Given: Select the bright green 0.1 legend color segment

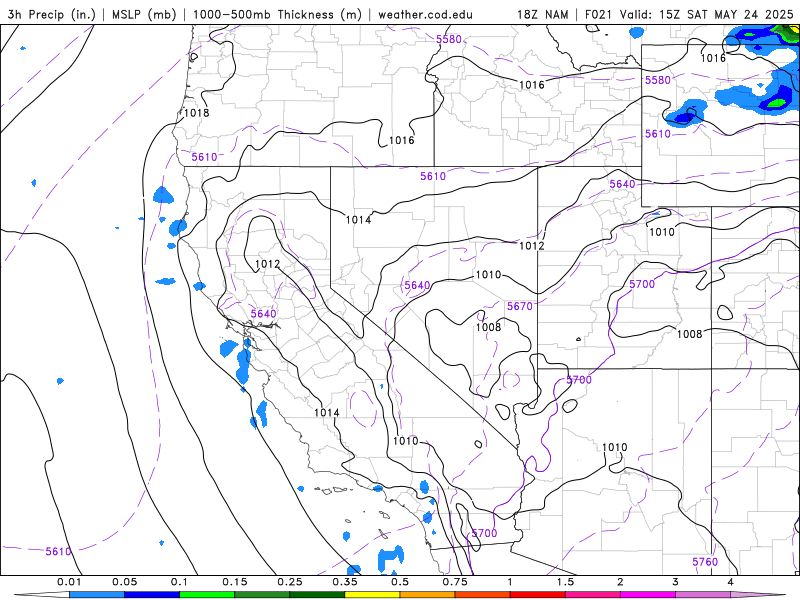Looking at the screenshot, I should 207,595.
